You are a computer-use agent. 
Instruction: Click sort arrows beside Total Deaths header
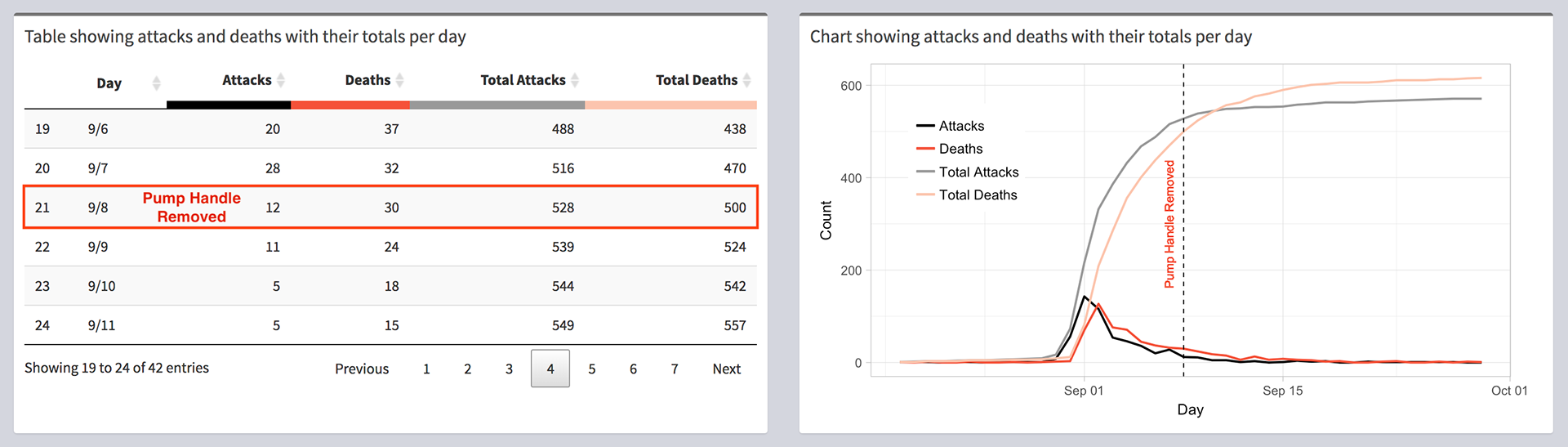point(746,80)
